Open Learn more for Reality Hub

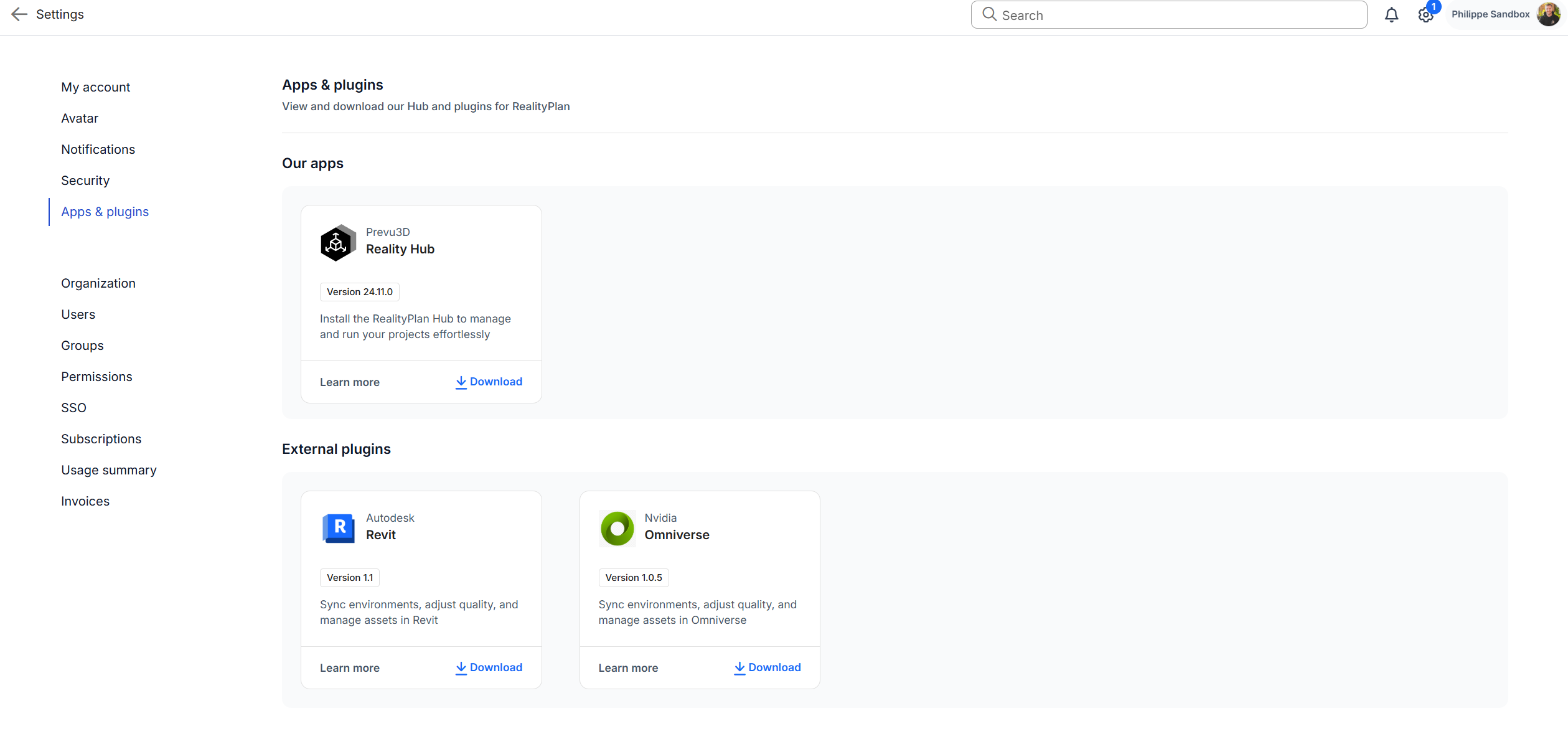click(x=349, y=382)
